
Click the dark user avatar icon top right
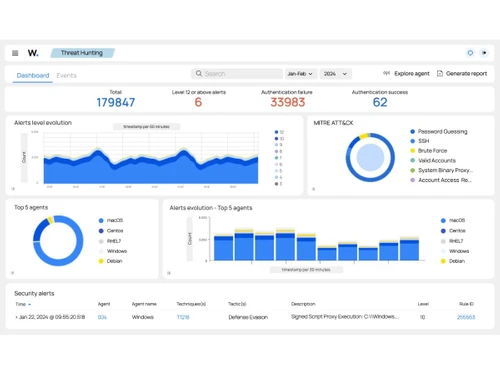[484, 53]
